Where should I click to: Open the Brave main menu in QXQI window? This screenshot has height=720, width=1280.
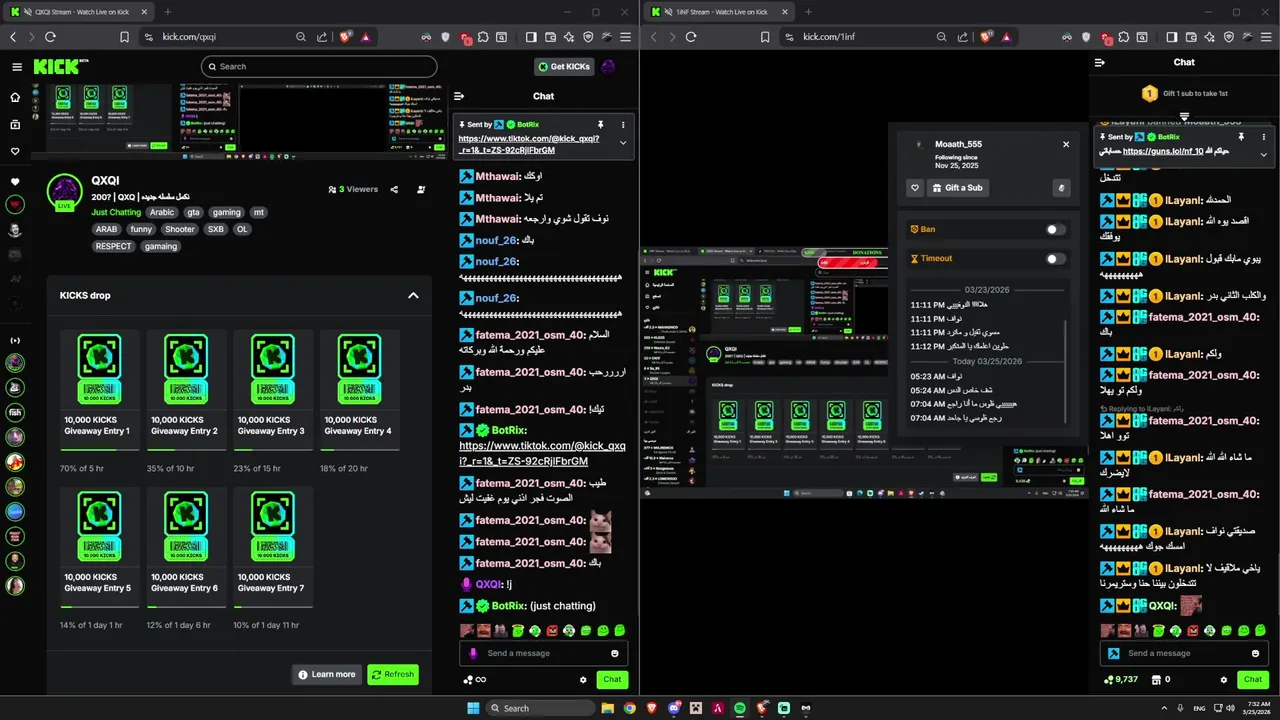[626, 37]
